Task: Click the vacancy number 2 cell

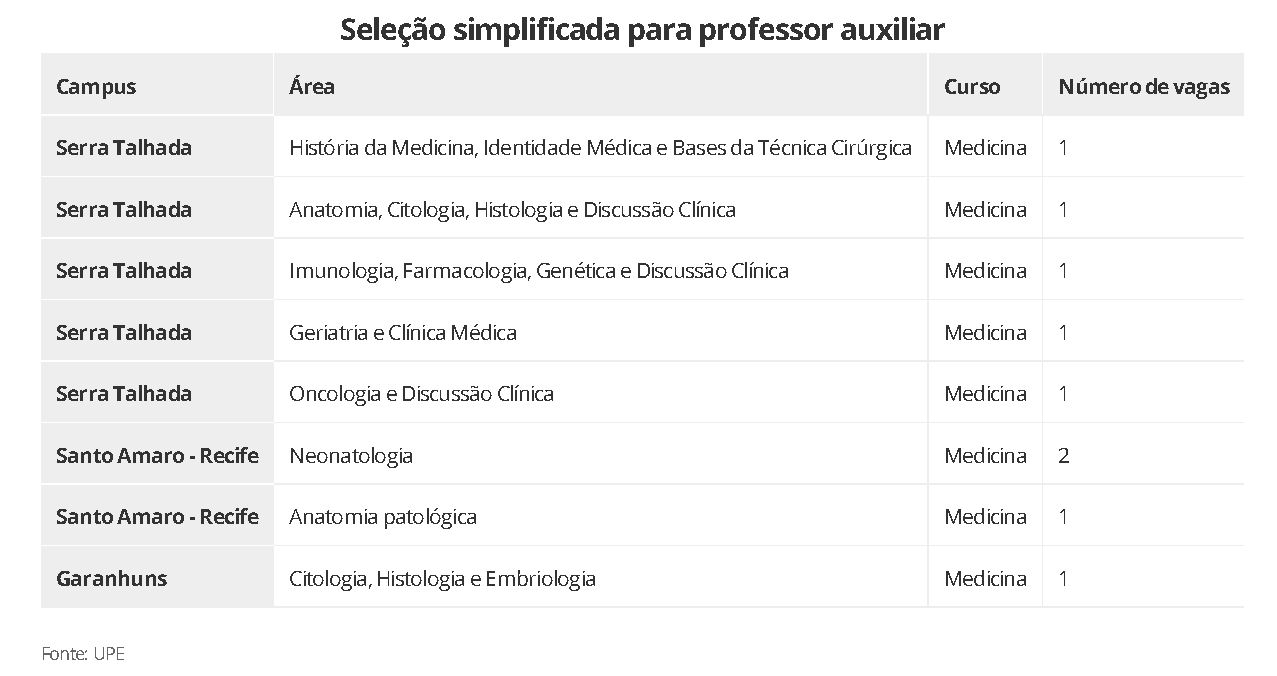Action: pos(1064,456)
